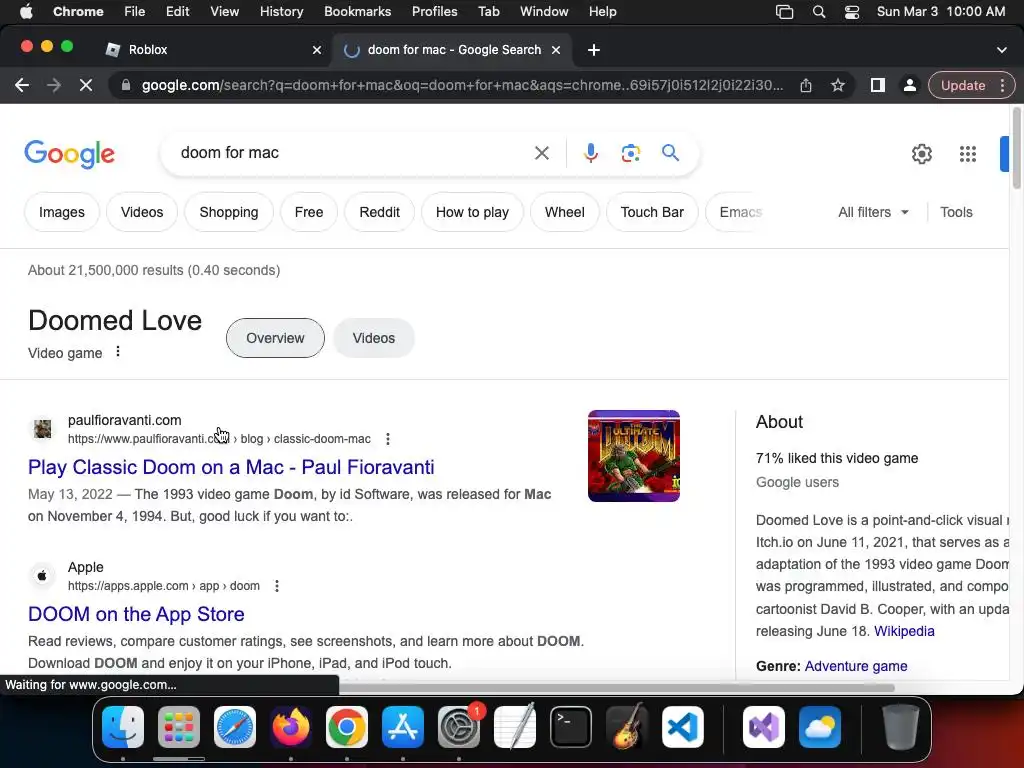Apply the Free filter chip
The image size is (1024, 768).
click(x=308, y=212)
